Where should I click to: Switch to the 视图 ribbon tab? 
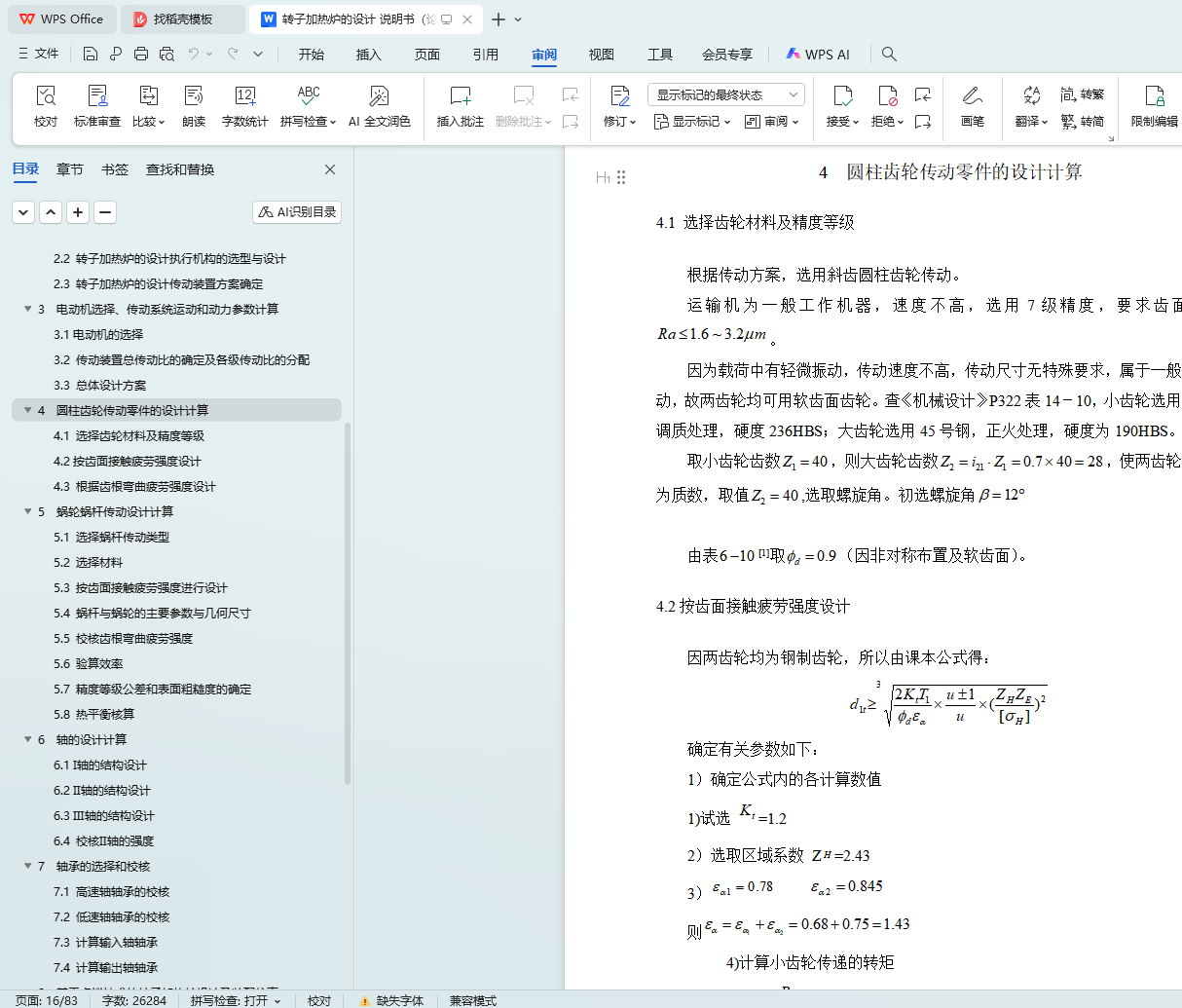602,55
